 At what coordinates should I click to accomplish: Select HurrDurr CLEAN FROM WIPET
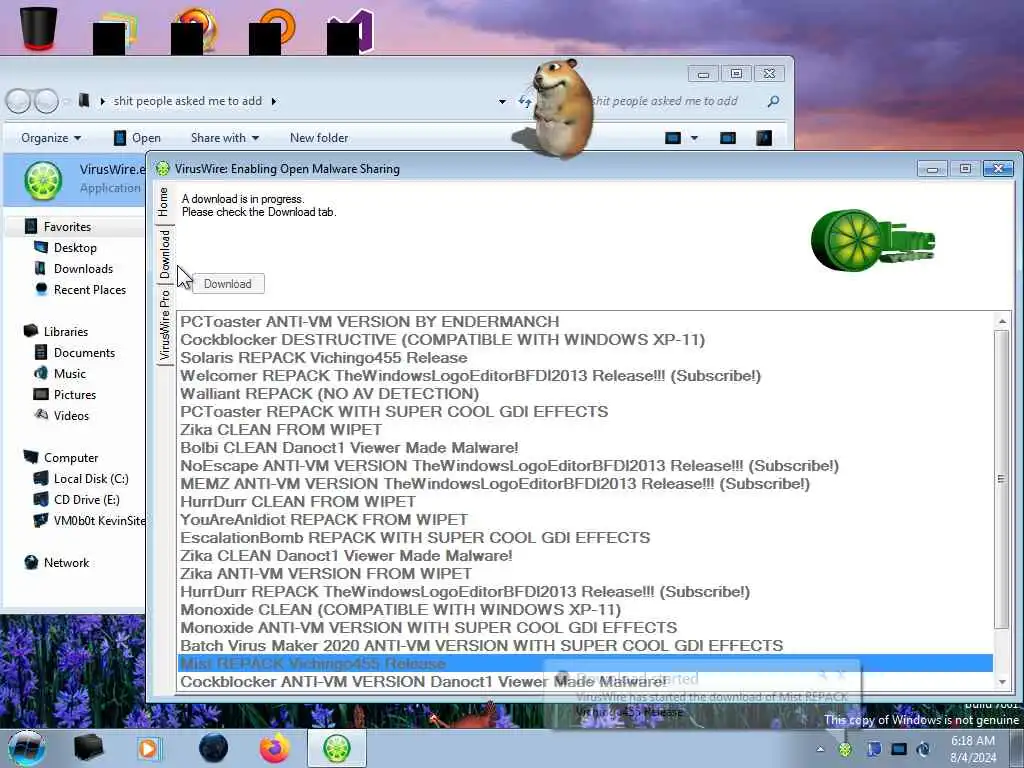point(586,502)
